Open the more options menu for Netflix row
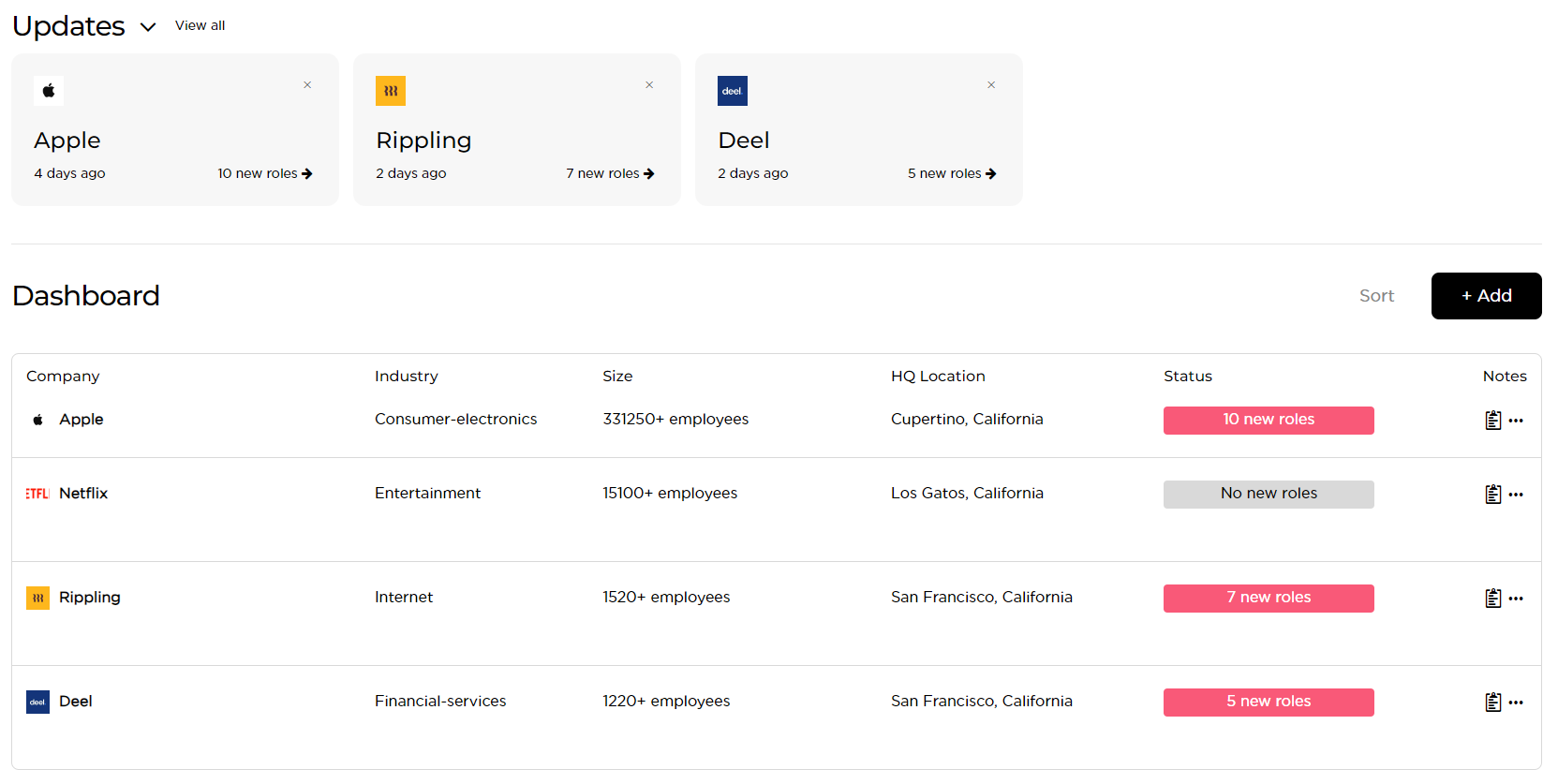 1516,495
